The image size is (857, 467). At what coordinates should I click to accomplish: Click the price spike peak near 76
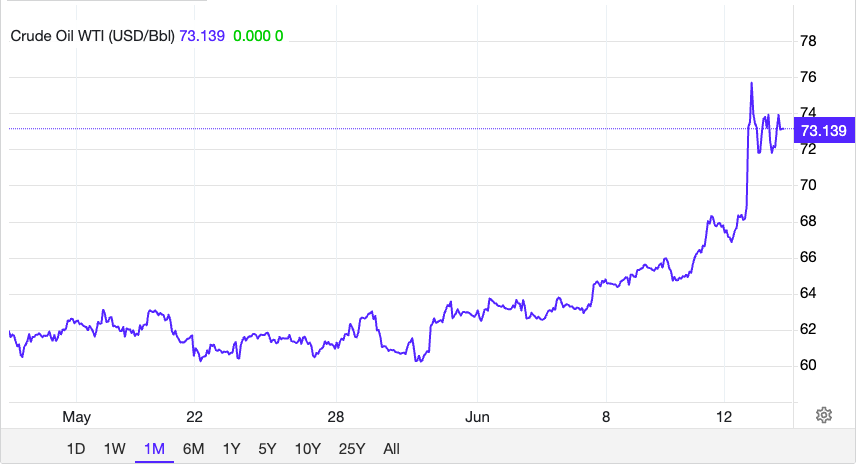point(752,83)
